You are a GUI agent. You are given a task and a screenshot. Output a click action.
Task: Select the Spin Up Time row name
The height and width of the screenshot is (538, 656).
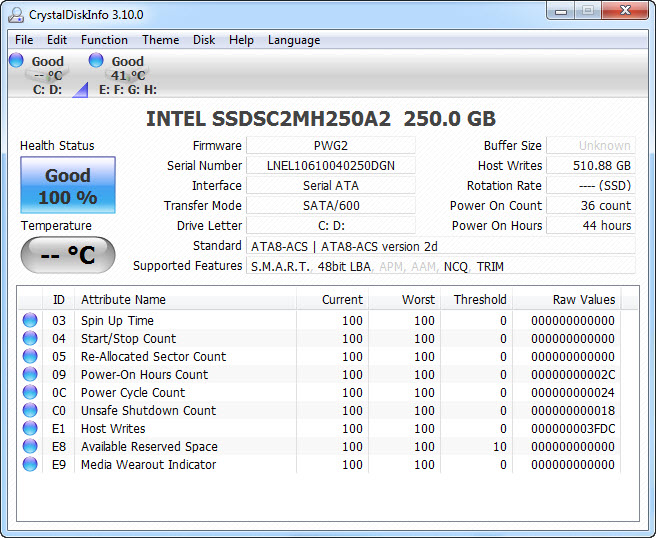[x=117, y=320]
